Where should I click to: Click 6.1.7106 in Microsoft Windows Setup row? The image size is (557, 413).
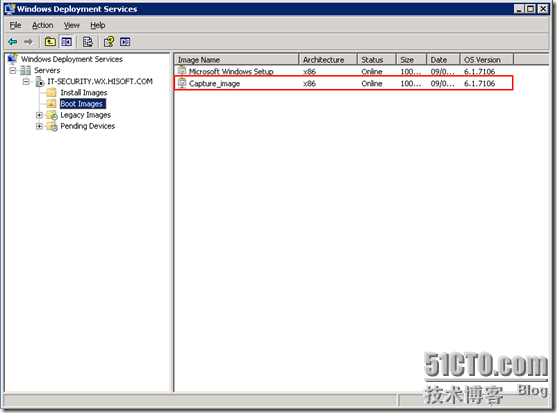(x=480, y=71)
